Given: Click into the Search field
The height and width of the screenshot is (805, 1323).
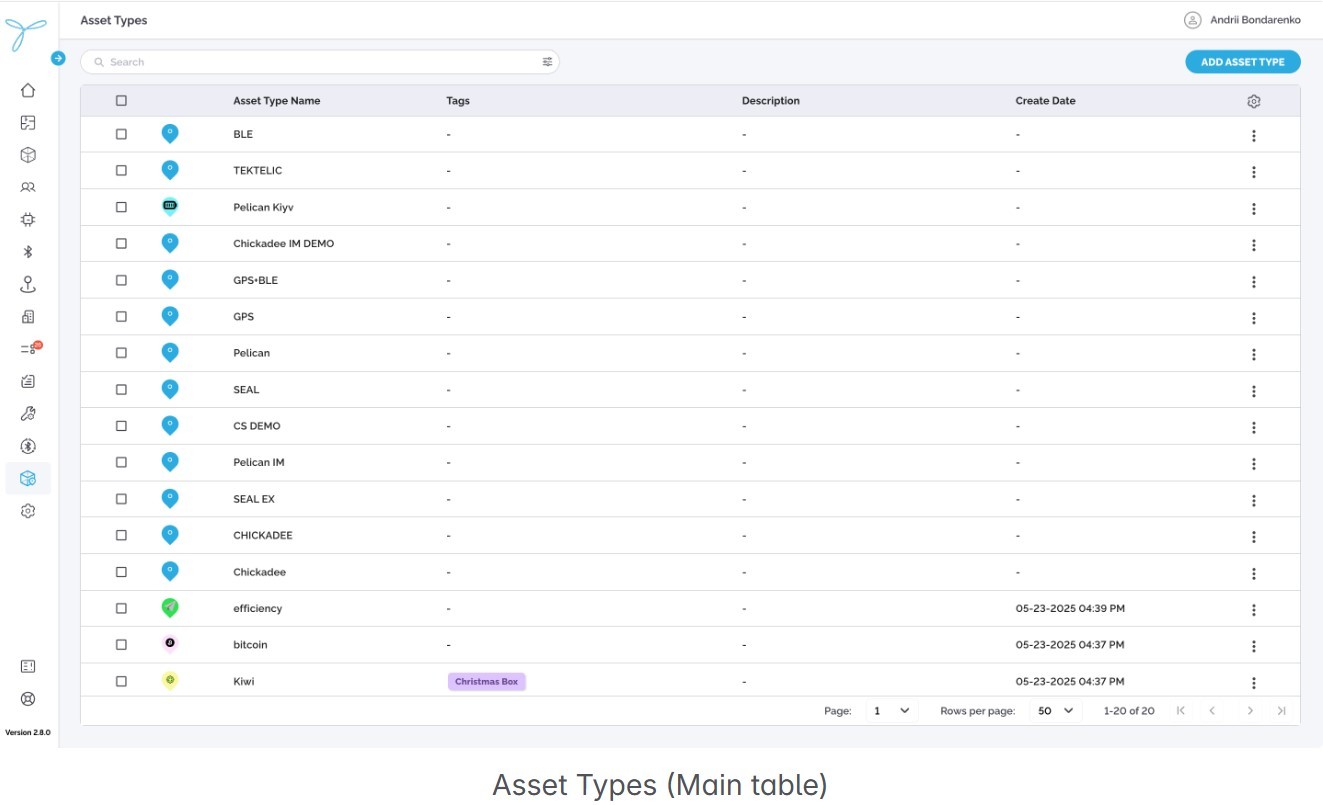Looking at the screenshot, I should point(320,62).
